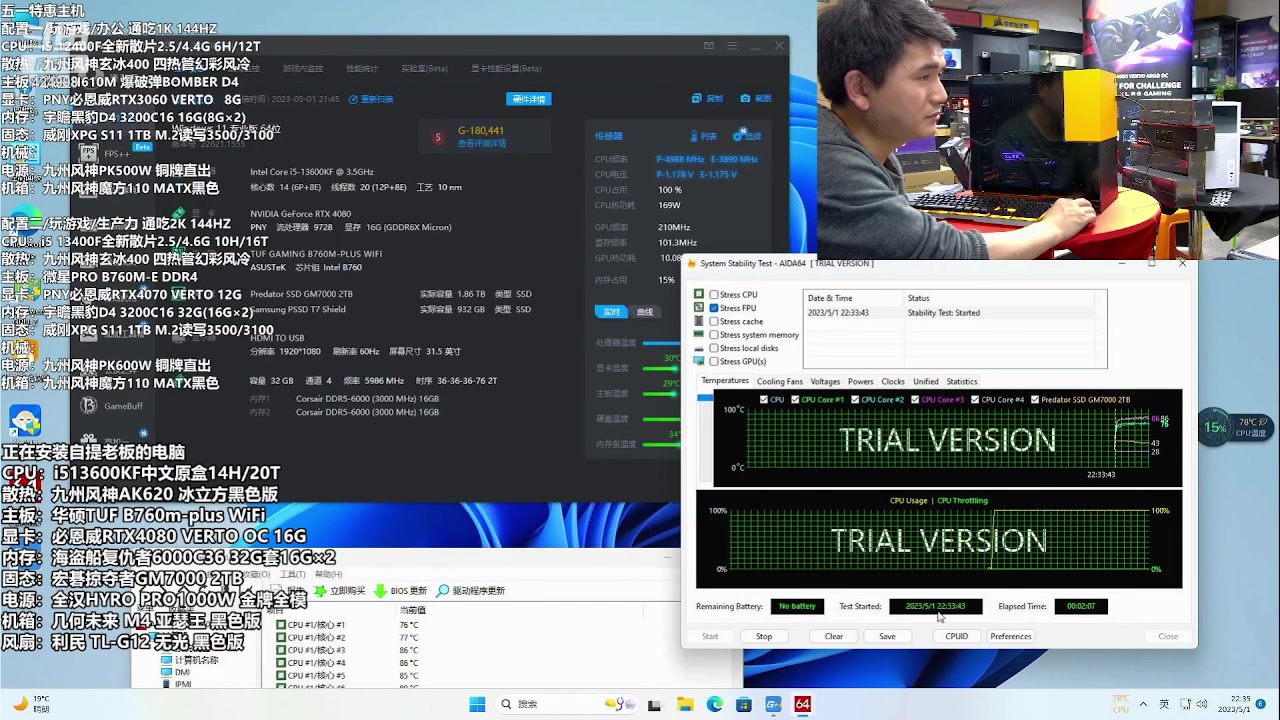Click the 截图 screenshot camera button

tap(756, 99)
